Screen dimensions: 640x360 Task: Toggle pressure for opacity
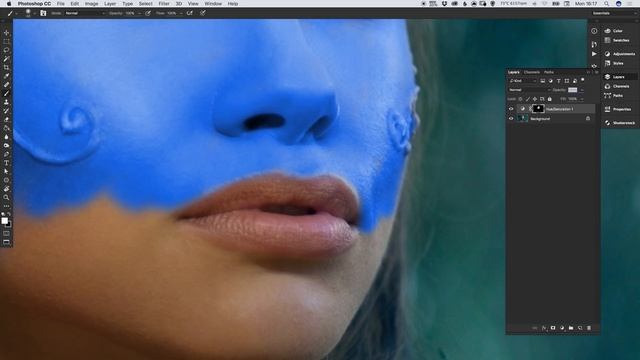(x=148, y=13)
